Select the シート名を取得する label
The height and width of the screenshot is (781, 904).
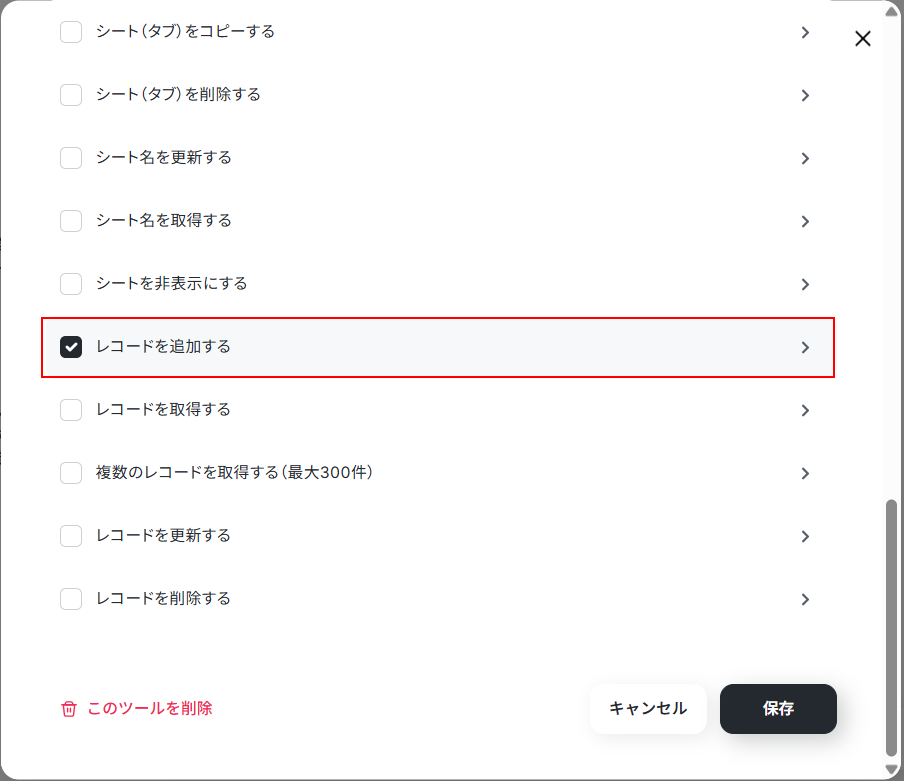(164, 220)
